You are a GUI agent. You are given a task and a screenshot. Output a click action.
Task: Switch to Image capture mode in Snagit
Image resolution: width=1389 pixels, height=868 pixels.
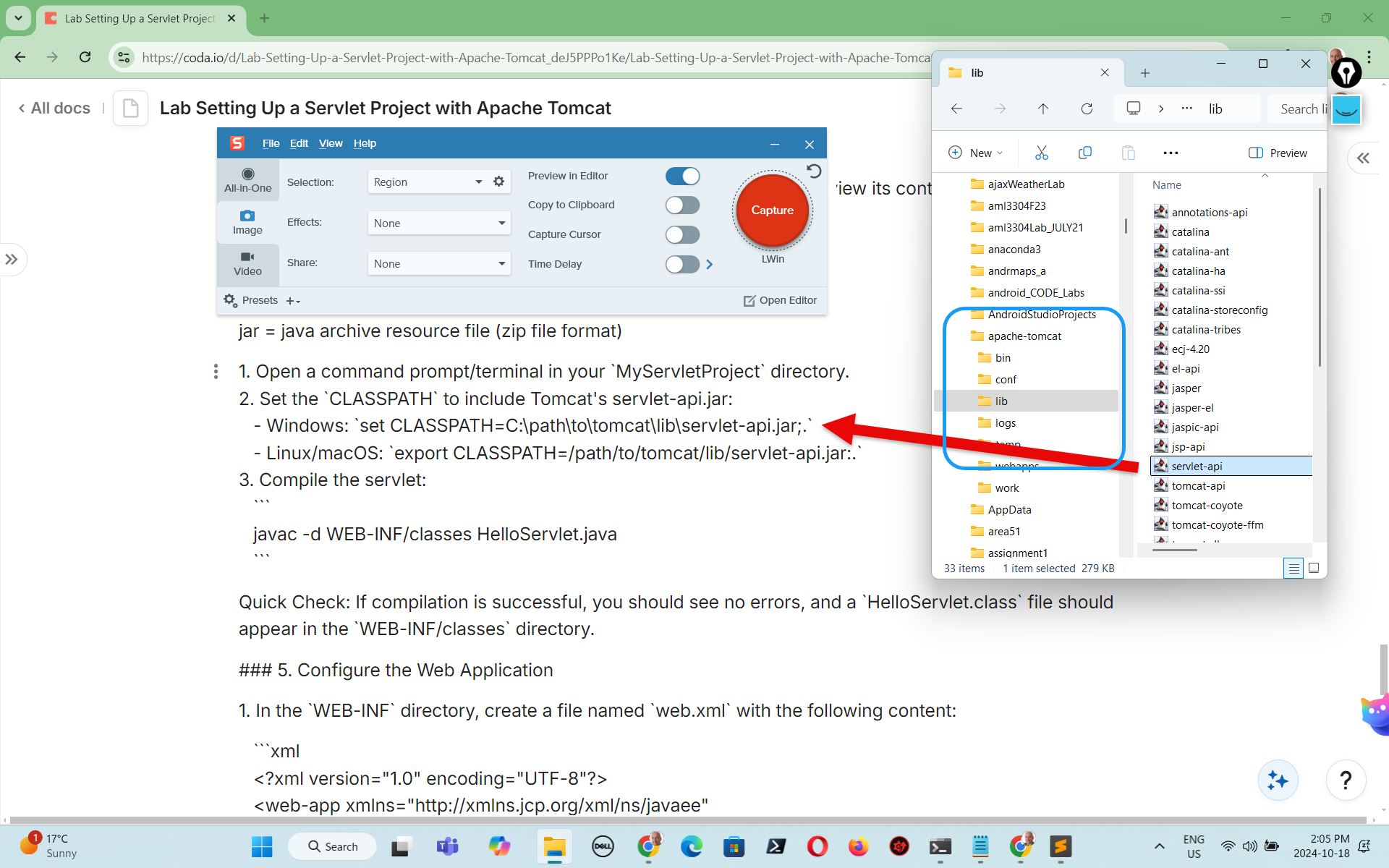pos(247,222)
